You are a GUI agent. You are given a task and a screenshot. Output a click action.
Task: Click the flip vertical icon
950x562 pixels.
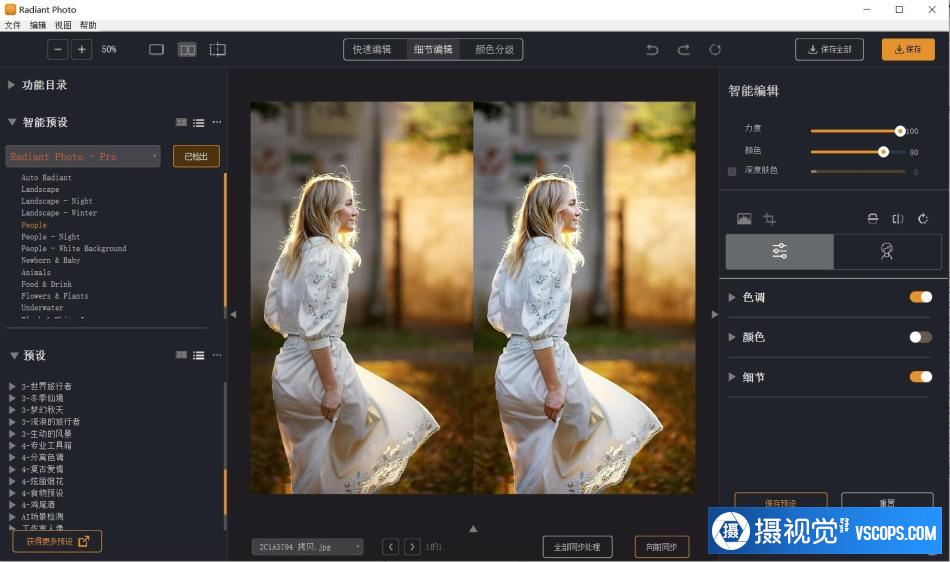872,219
